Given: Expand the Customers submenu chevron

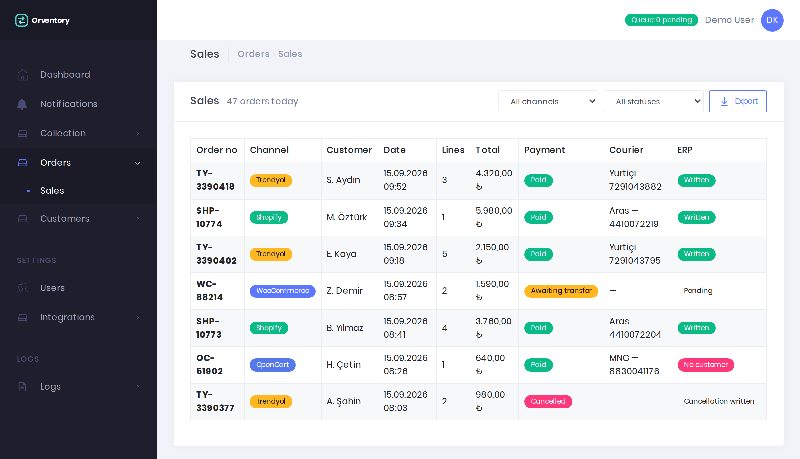Looking at the screenshot, I should coord(138,219).
